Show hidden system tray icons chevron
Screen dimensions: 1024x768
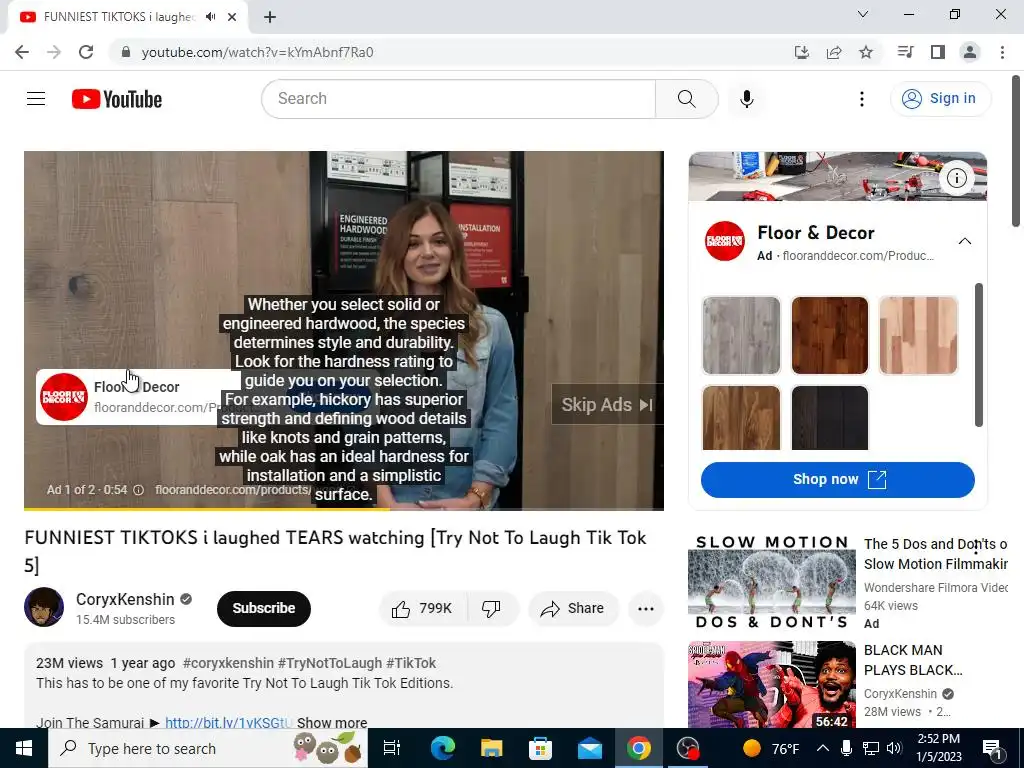coord(823,748)
